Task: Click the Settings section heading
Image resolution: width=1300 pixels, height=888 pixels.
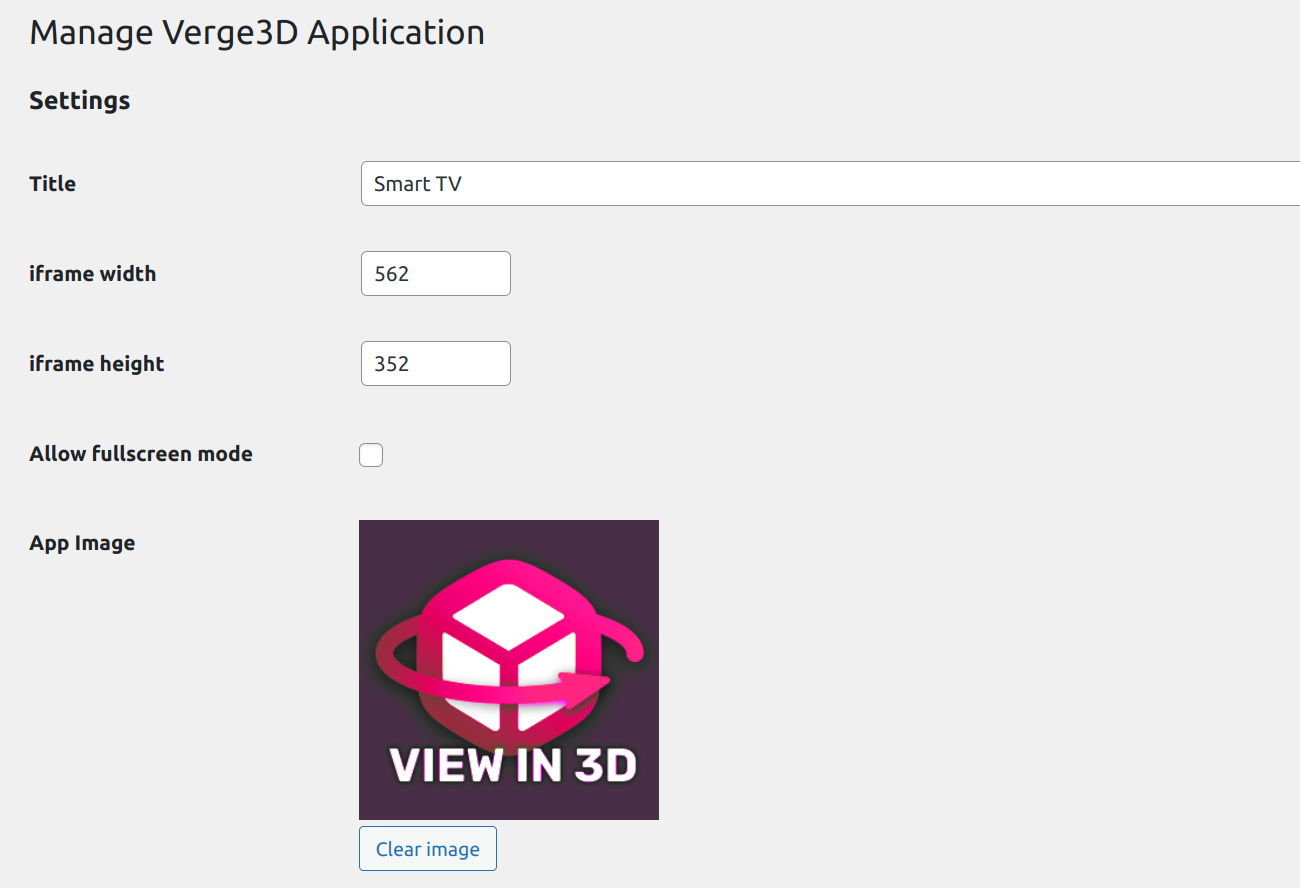Action: (80, 101)
